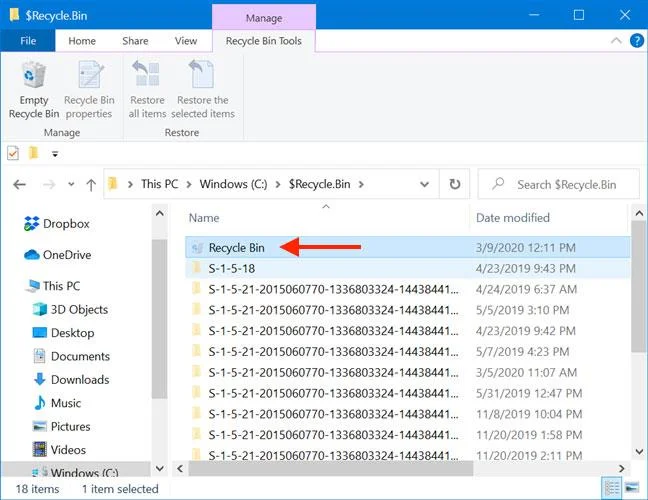Go up one folder level
Viewport: 648px width, 500px height.
coord(91,185)
